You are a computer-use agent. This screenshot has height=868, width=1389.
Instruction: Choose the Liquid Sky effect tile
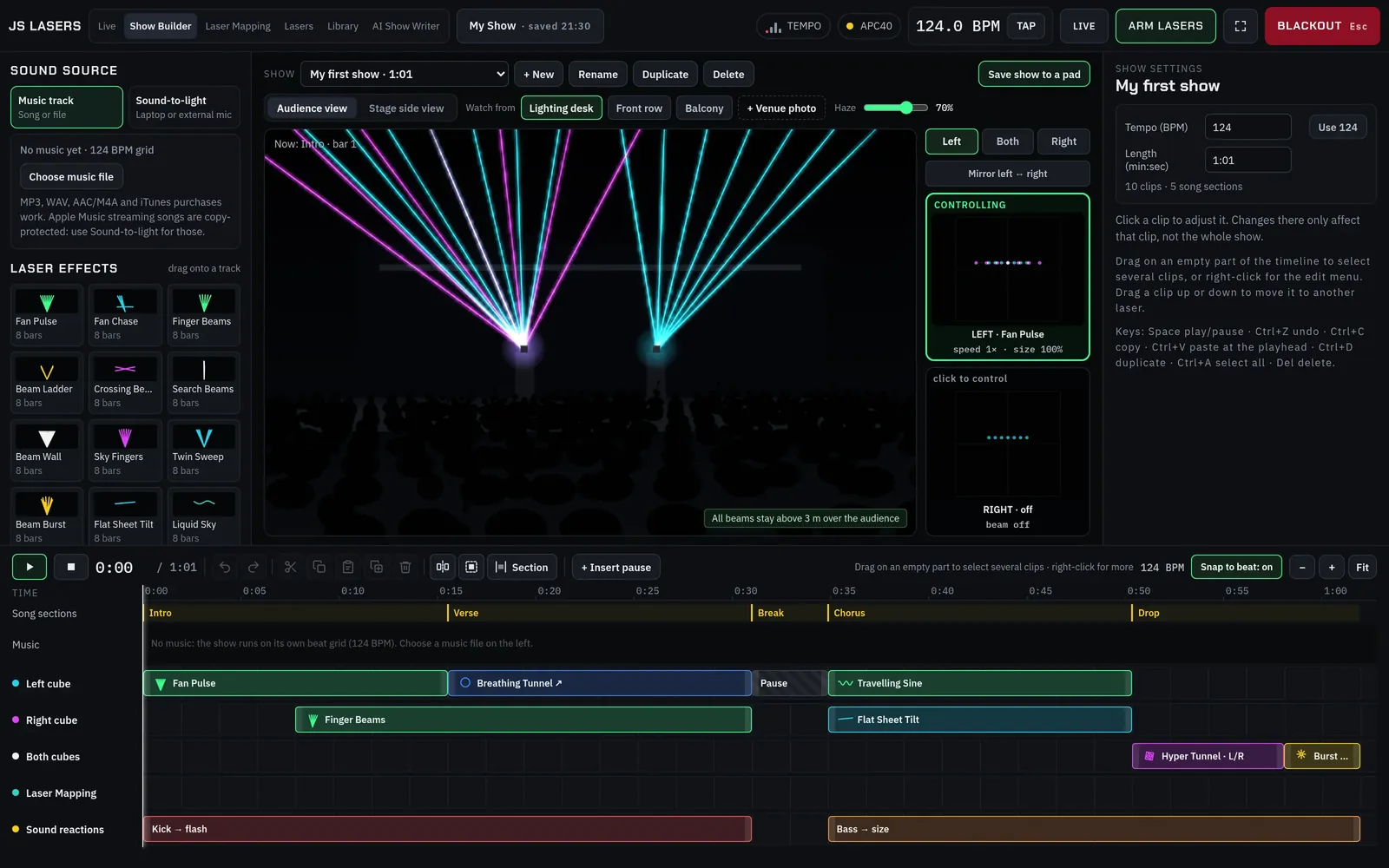click(203, 517)
